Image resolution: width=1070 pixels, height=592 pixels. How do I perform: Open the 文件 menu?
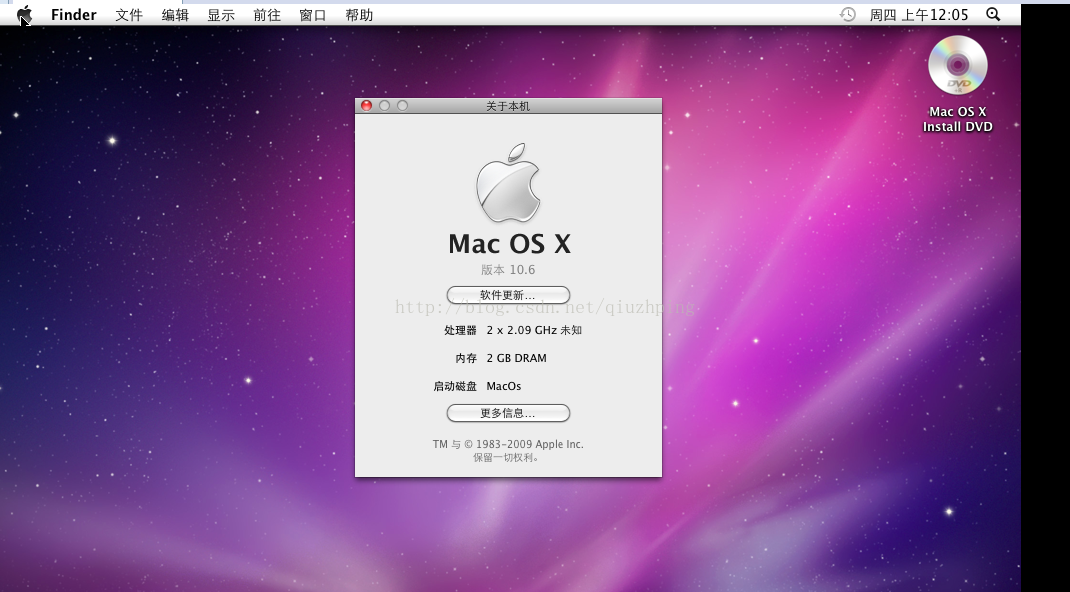[129, 15]
